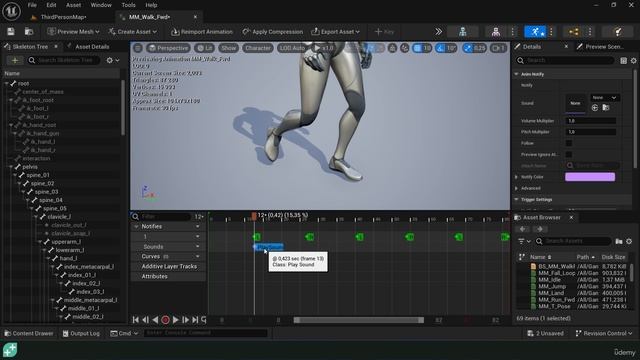Open the Edit menu
This screenshot has height=360, width=640.
tap(51, 5)
